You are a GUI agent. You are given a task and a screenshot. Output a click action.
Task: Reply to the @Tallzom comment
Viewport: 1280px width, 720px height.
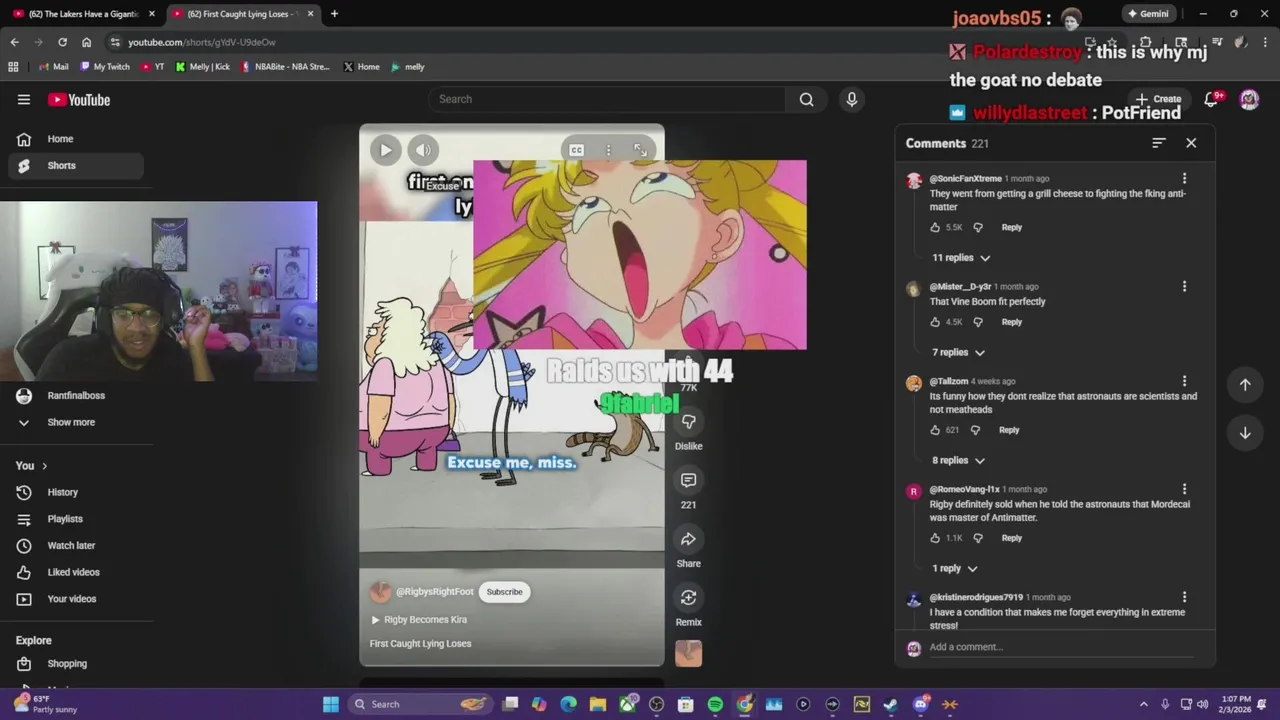[1009, 430]
